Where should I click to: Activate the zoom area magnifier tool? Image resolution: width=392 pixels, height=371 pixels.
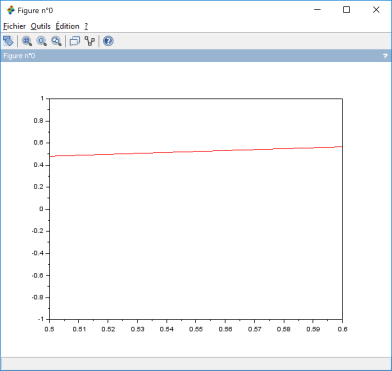[27, 41]
